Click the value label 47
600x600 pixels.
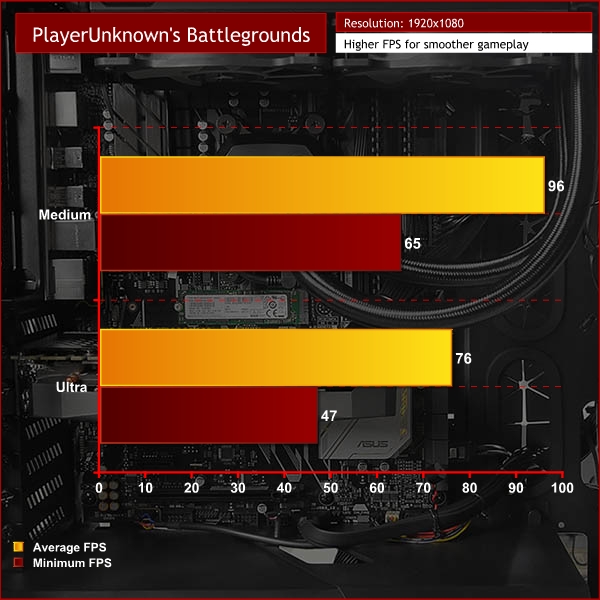click(x=329, y=416)
